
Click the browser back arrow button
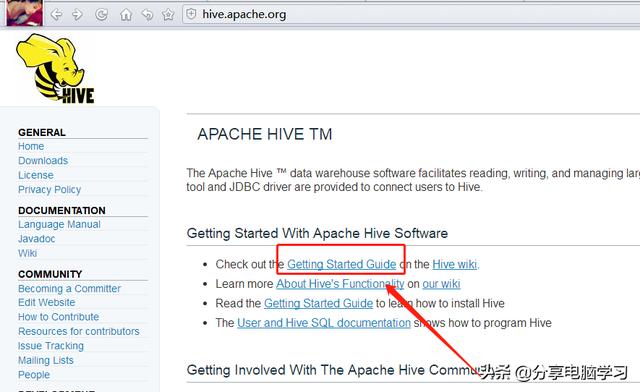[56, 15]
